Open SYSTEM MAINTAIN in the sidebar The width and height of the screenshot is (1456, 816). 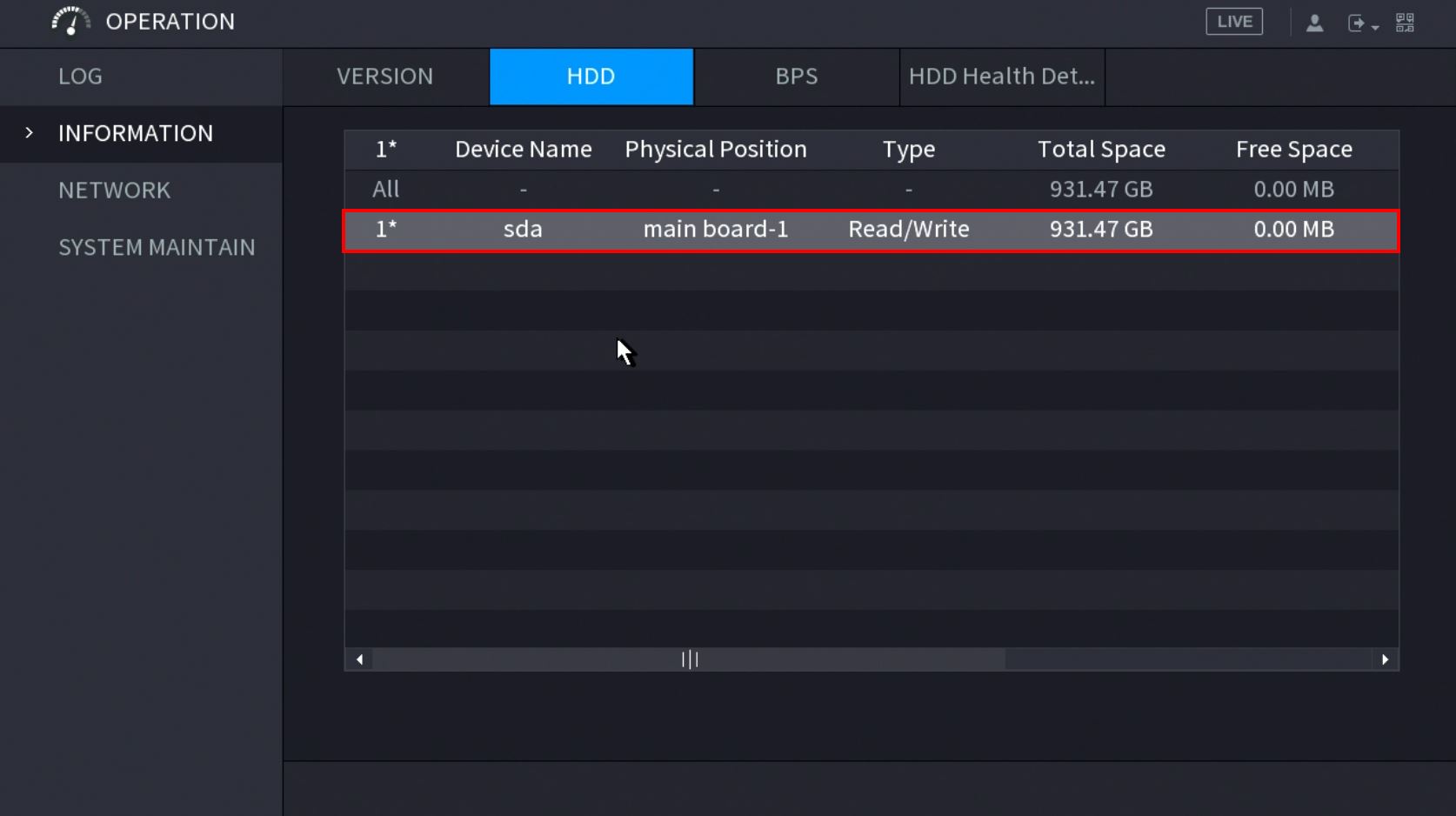[157, 248]
